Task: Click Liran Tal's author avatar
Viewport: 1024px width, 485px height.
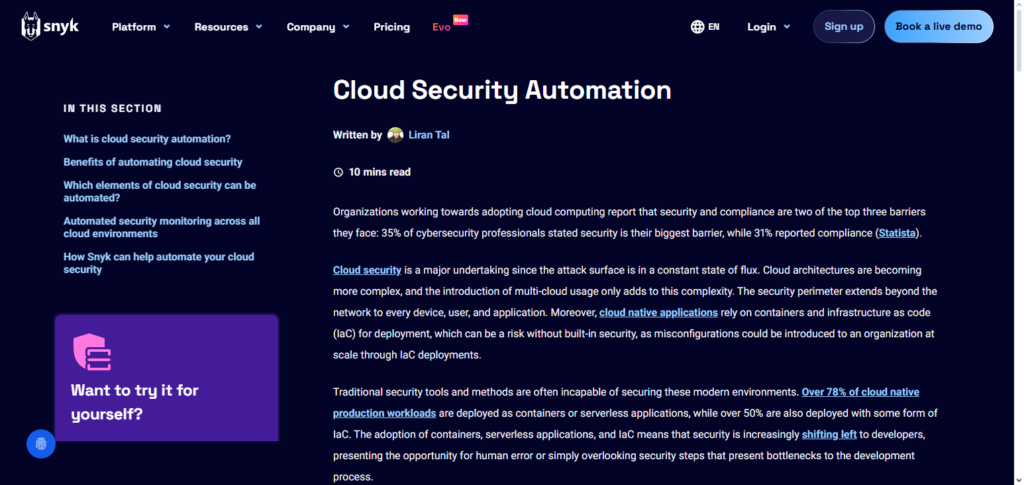Action: (395, 135)
